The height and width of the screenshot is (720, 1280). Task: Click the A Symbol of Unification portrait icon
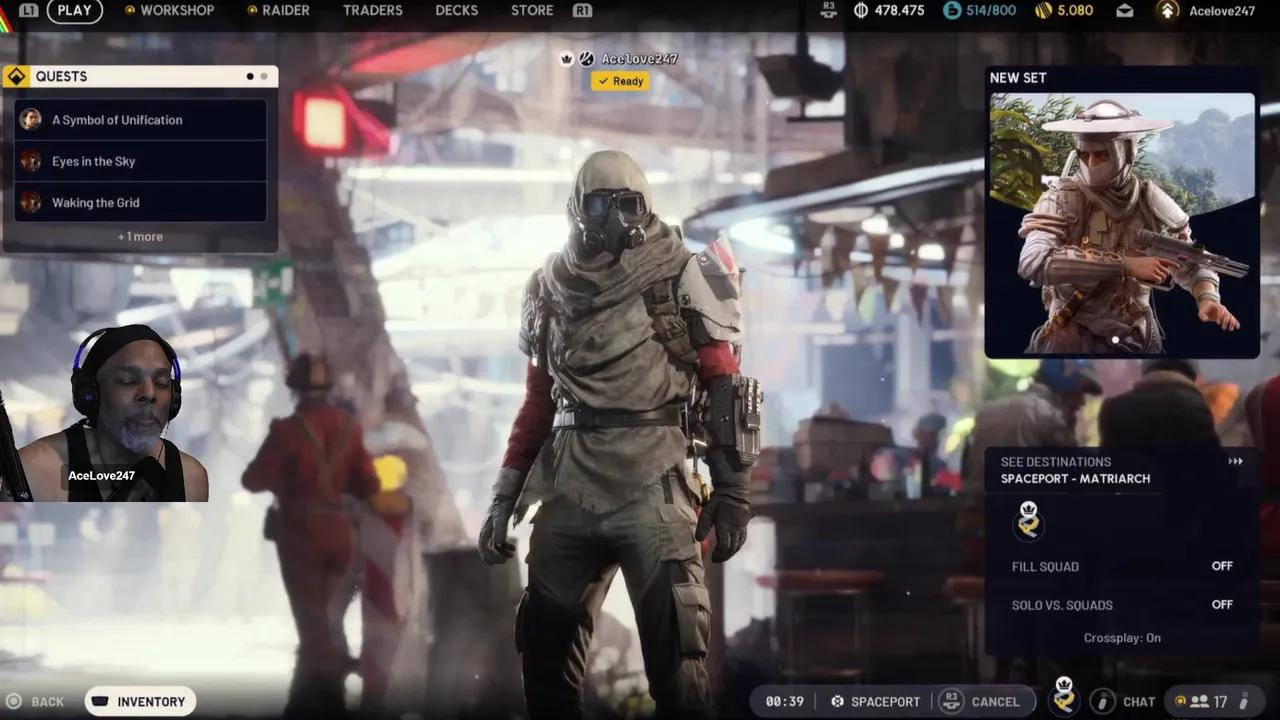pos(31,120)
